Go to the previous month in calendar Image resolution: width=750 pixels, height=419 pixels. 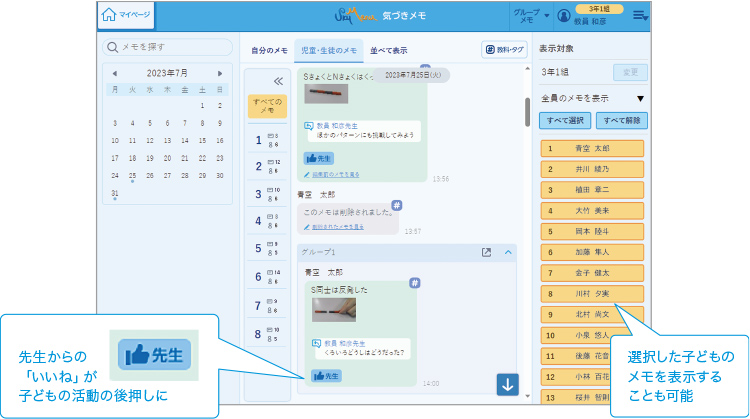114,74
